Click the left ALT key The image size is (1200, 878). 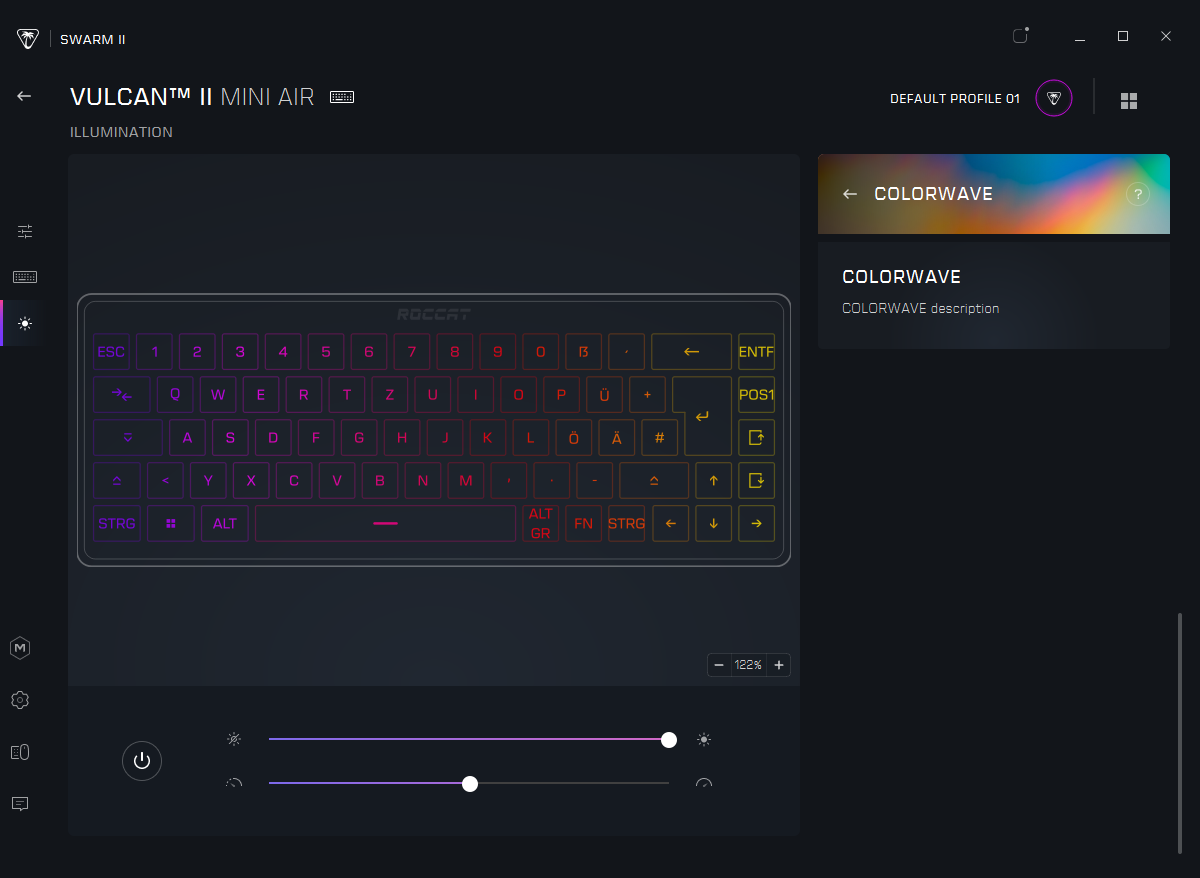225,523
